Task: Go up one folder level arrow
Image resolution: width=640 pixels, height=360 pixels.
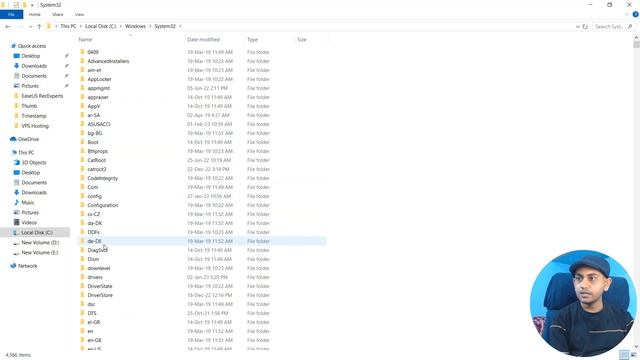Action: click(39, 27)
